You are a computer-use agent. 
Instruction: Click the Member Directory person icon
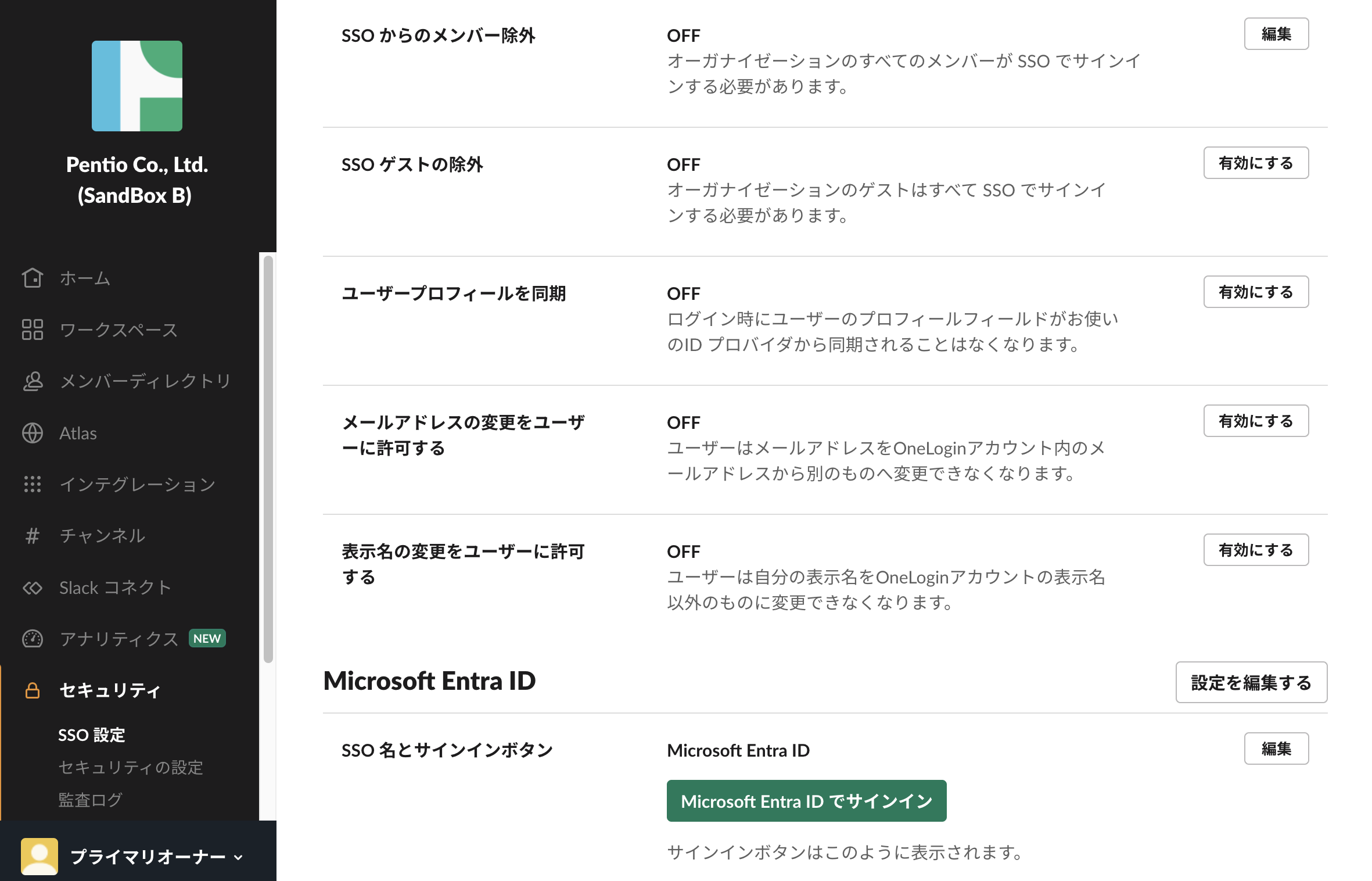(33, 381)
